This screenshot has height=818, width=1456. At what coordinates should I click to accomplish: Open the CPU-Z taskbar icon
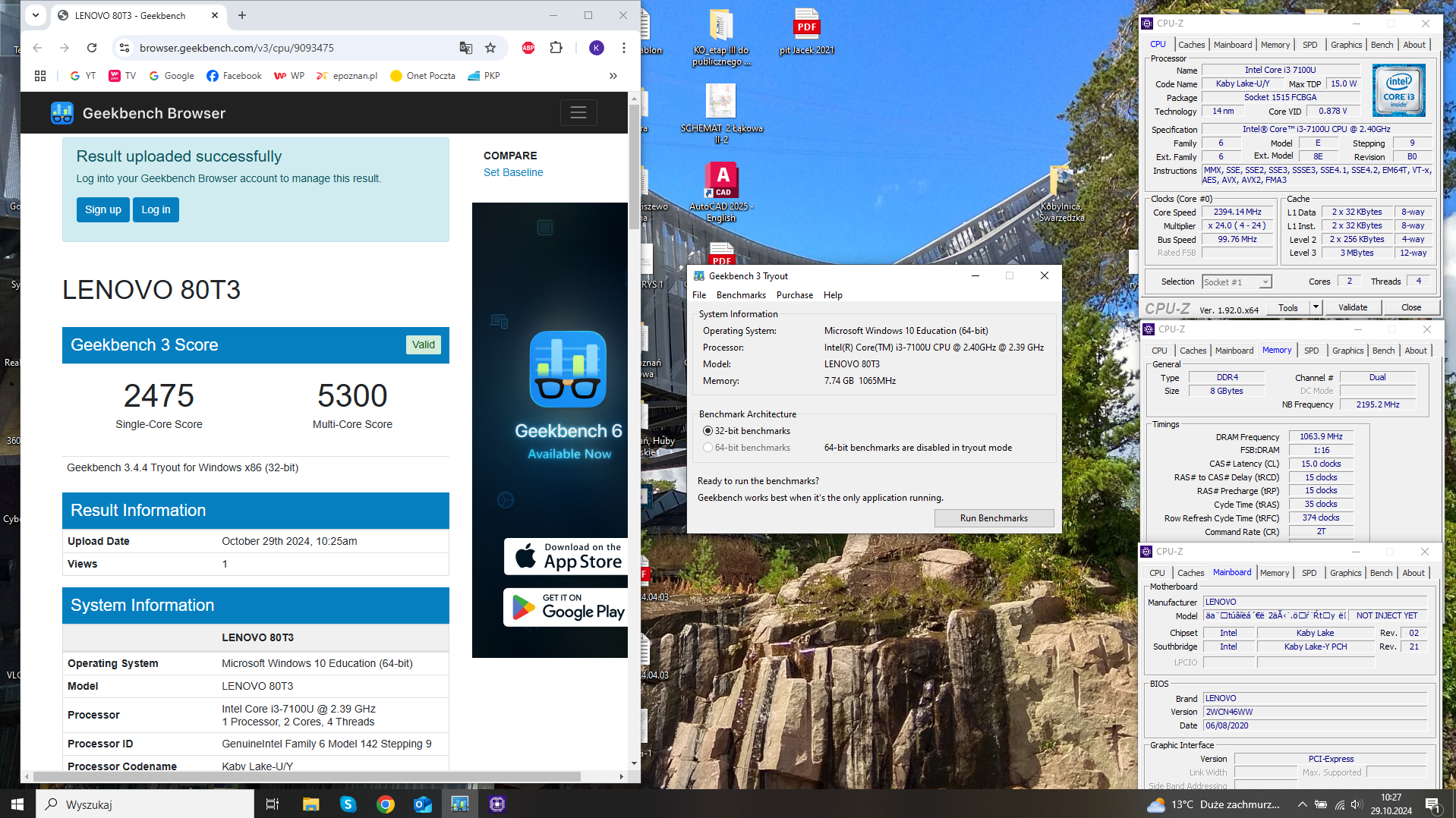coord(497,804)
